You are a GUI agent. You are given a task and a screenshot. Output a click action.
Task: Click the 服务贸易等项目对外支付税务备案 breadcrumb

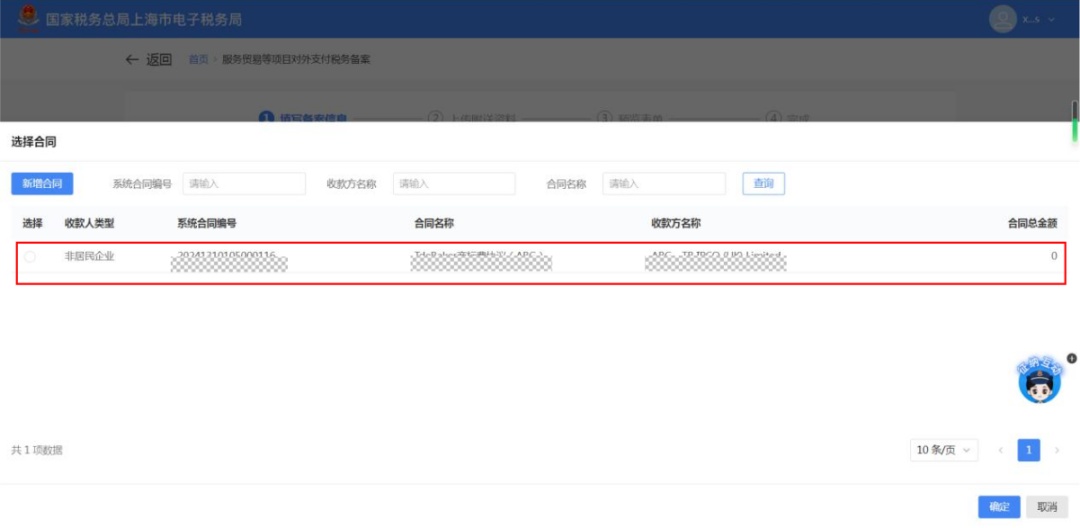pyautogui.click(x=296, y=60)
